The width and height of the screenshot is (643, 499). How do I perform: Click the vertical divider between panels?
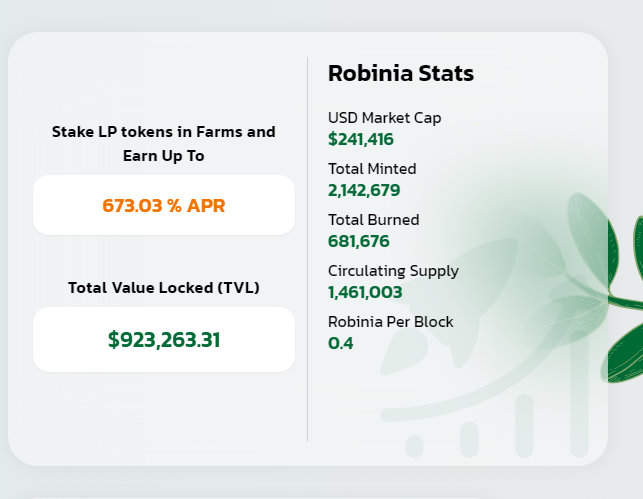308,250
